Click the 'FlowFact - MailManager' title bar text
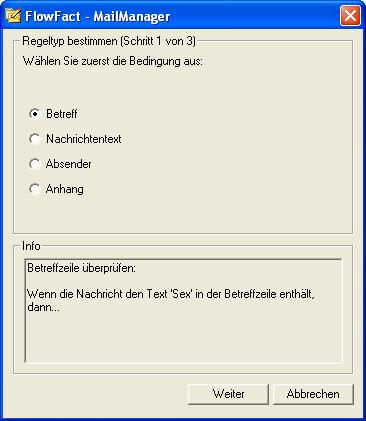This screenshot has width=366, height=421. [x=98, y=16]
